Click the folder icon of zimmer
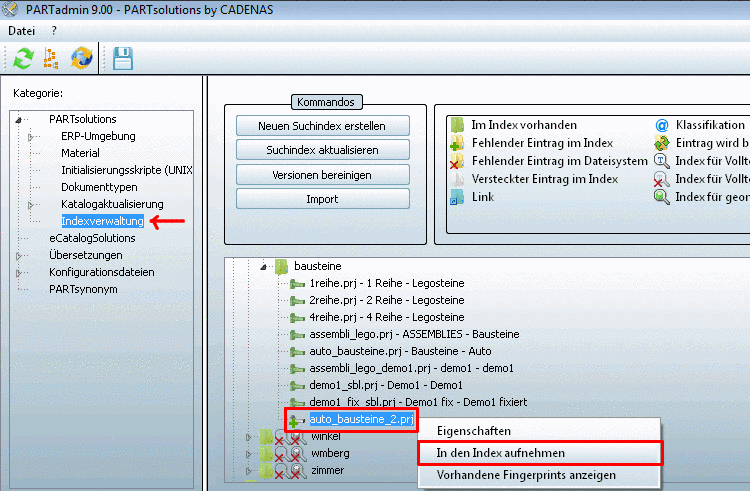This screenshot has height=491, width=750. click(266, 470)
